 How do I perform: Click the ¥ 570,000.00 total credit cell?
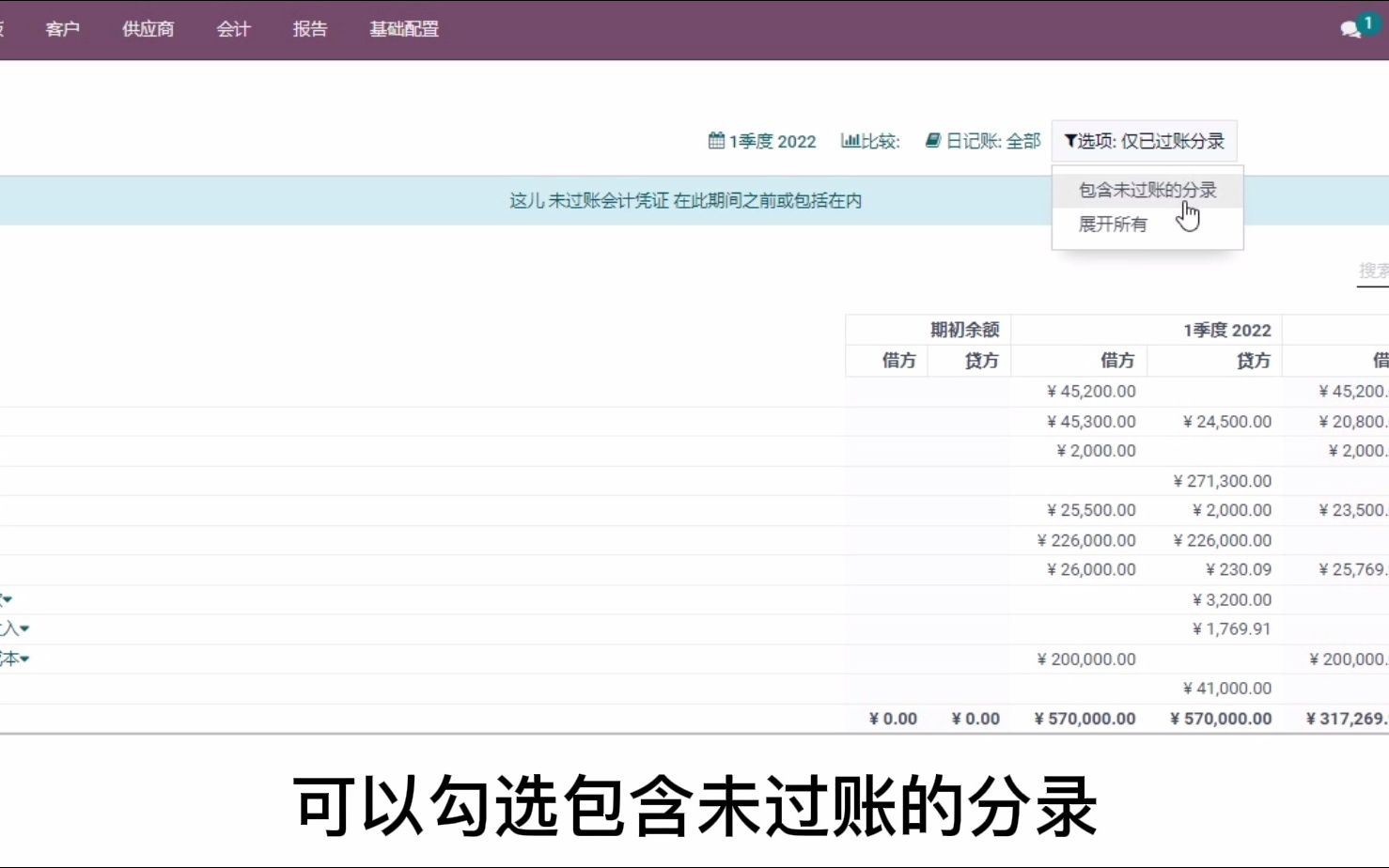(x=1221, y=719)
